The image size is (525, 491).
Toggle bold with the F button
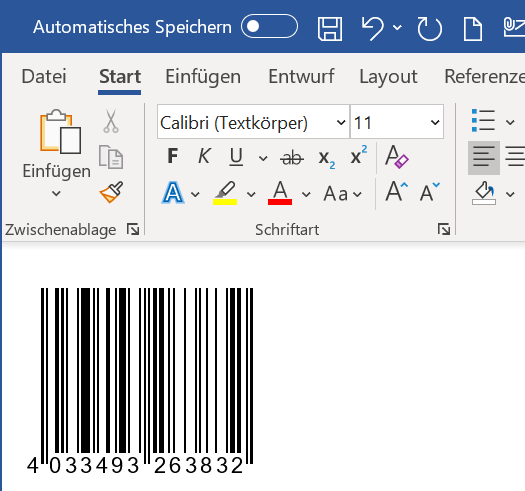coord(173,156)
